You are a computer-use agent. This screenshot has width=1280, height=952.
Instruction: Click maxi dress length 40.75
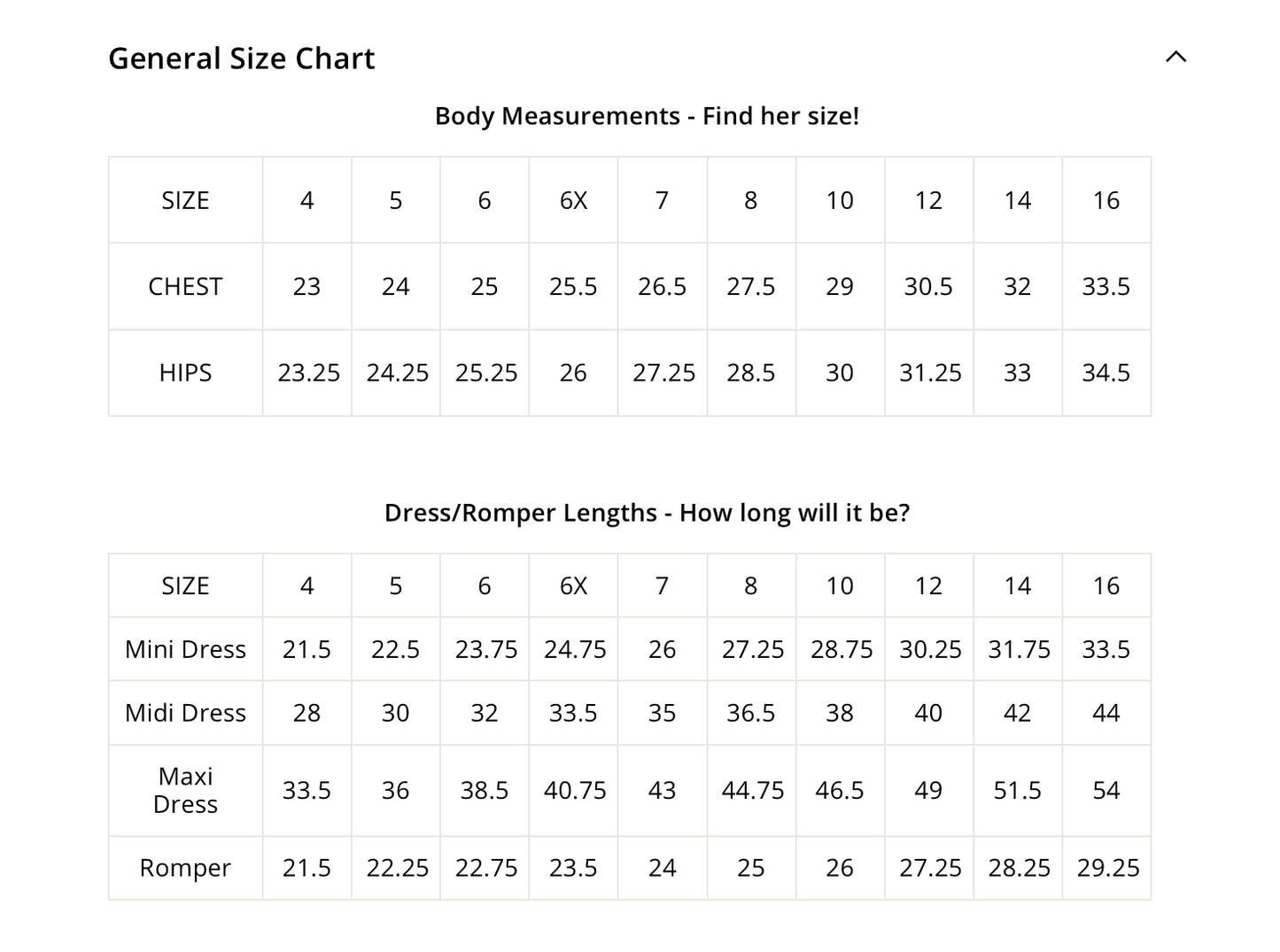point(575,790)
